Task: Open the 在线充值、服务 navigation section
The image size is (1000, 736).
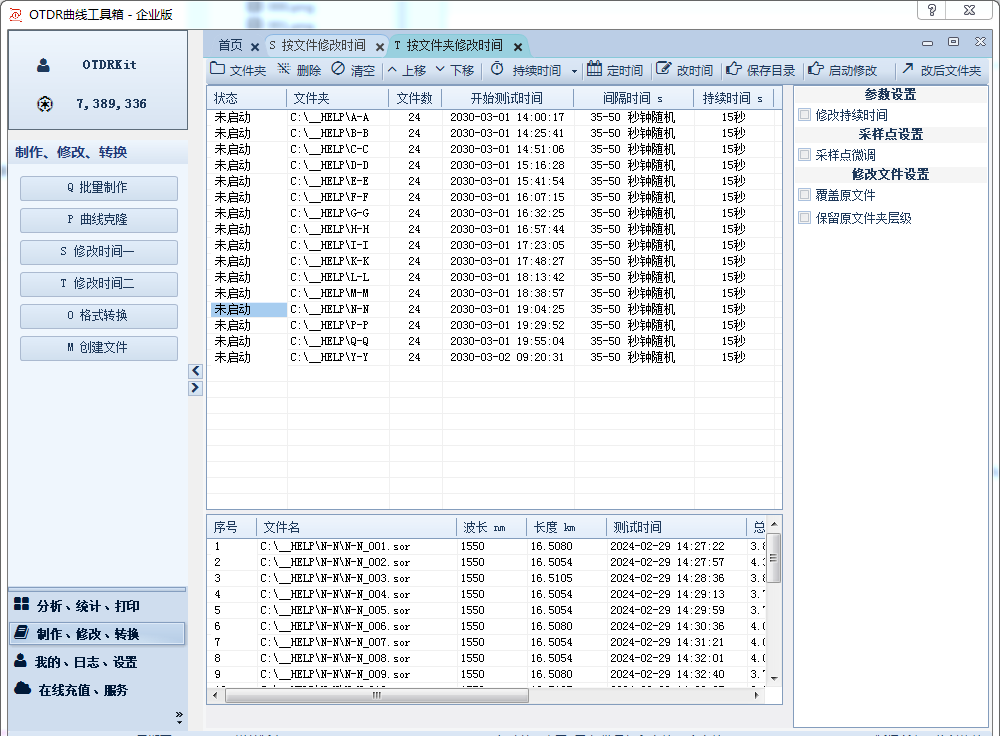Action: 97,690
